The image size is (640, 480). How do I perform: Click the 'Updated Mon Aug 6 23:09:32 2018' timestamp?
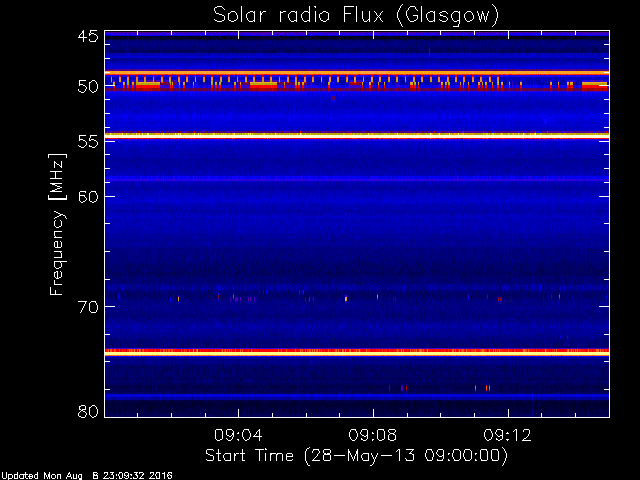87,476
